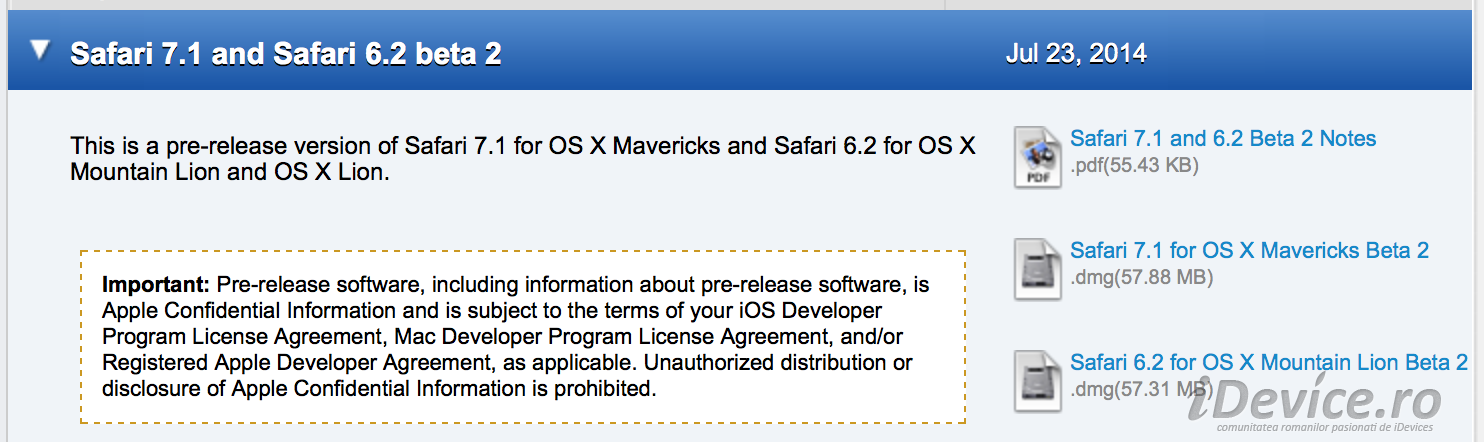Click empty area of the blue header bar
Screen dimensions: 1484x442
tap(750, 53)
